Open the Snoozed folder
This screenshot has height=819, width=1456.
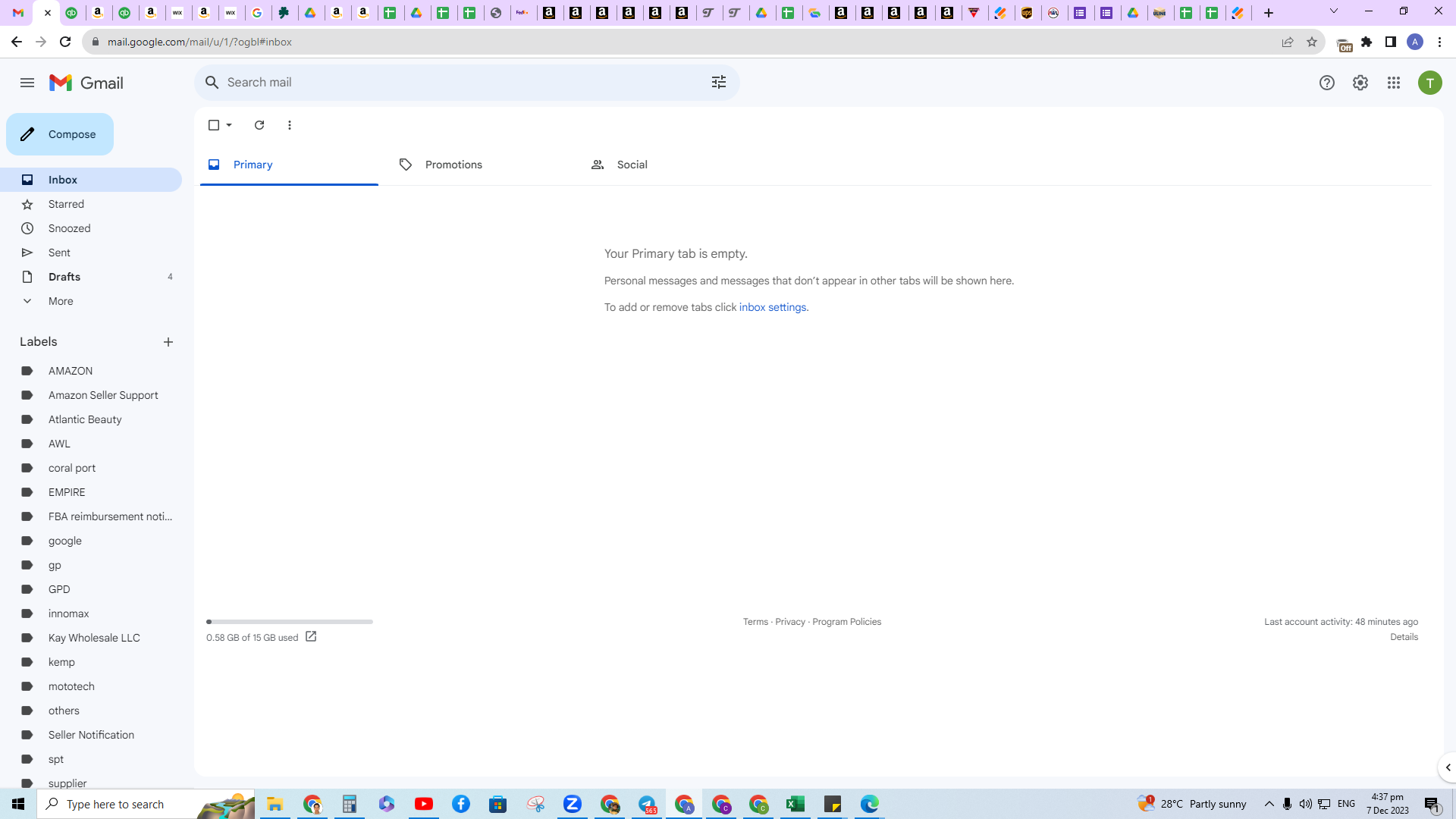pos(91,228)
